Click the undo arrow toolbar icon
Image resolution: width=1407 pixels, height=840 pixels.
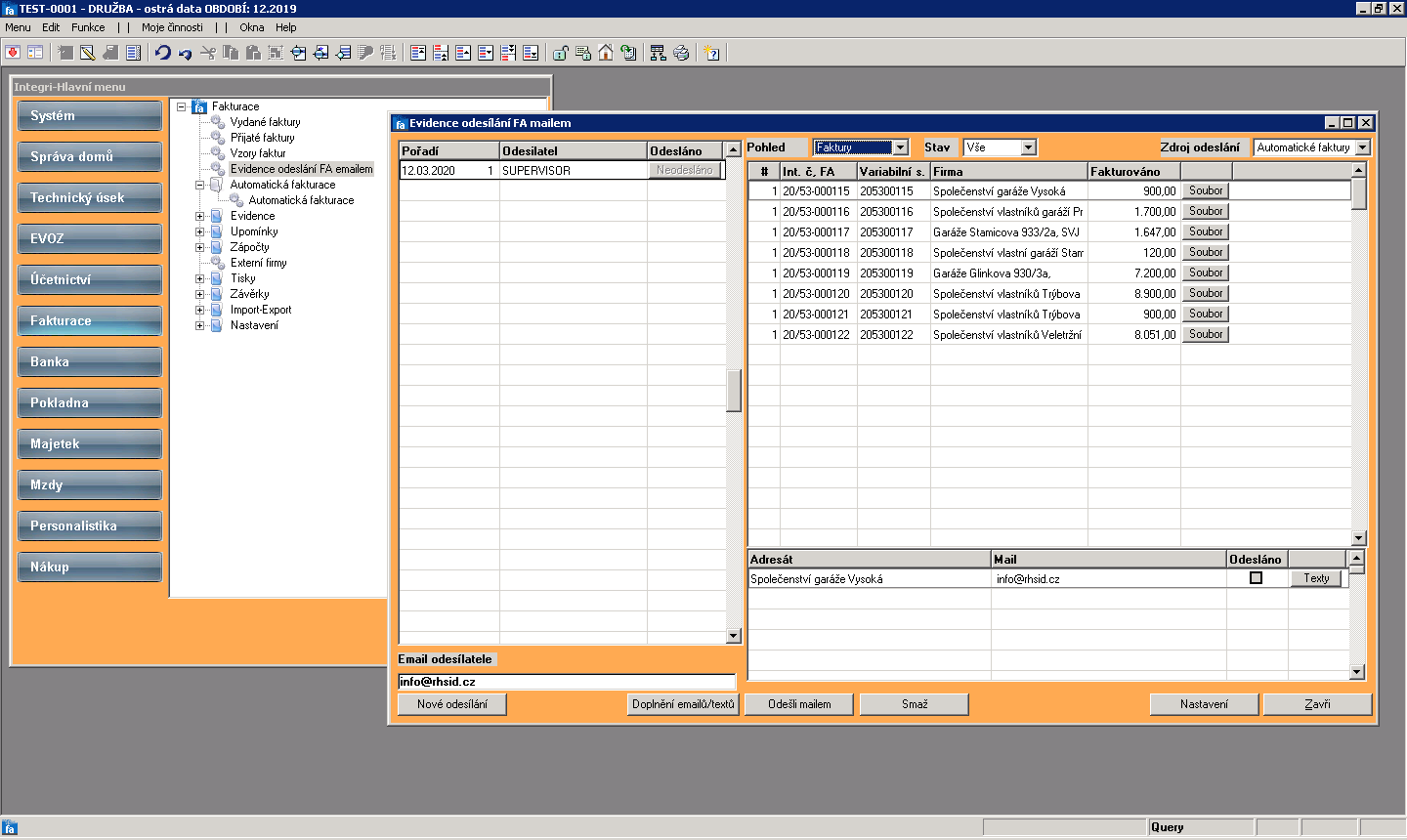pyautogui.click(x=163, y=53)
